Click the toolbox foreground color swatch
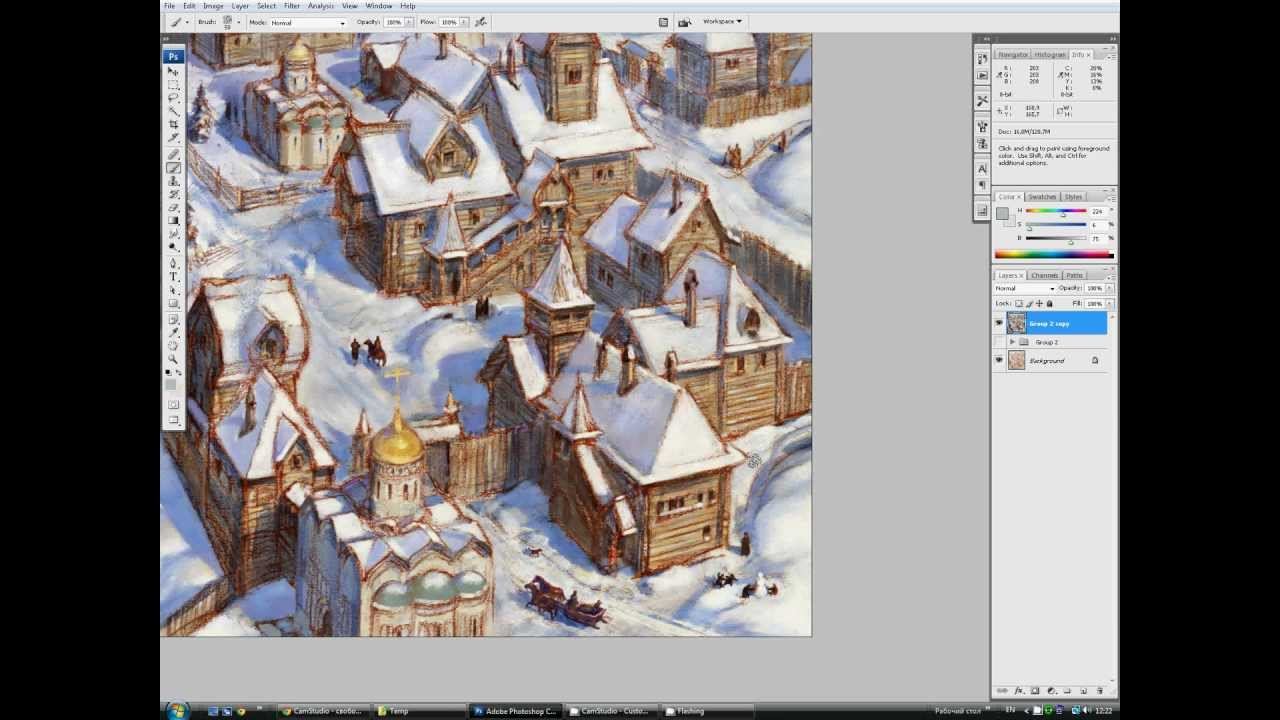Image resolution: width=1280 pixels, height=720 pixels. 171,384
